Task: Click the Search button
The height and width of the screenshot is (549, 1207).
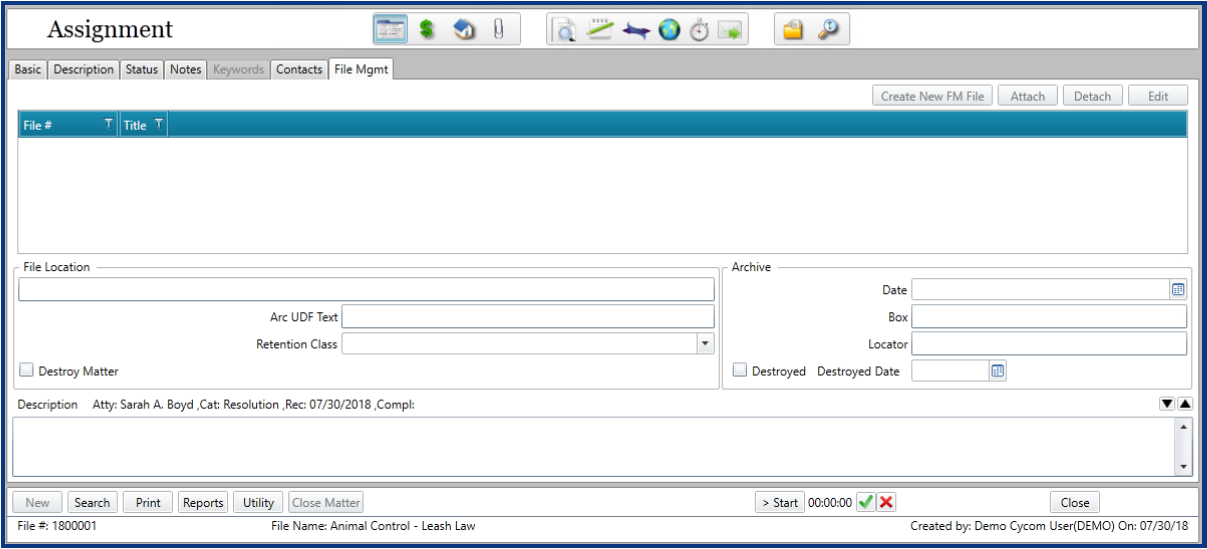Action: (92, 503)
